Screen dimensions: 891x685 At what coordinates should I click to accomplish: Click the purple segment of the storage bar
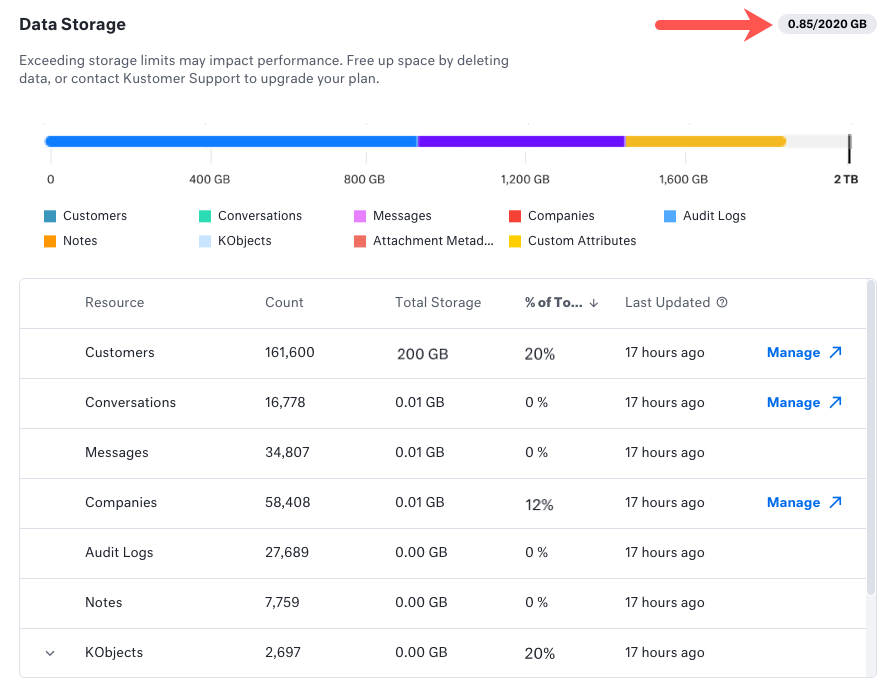[521, 142]
